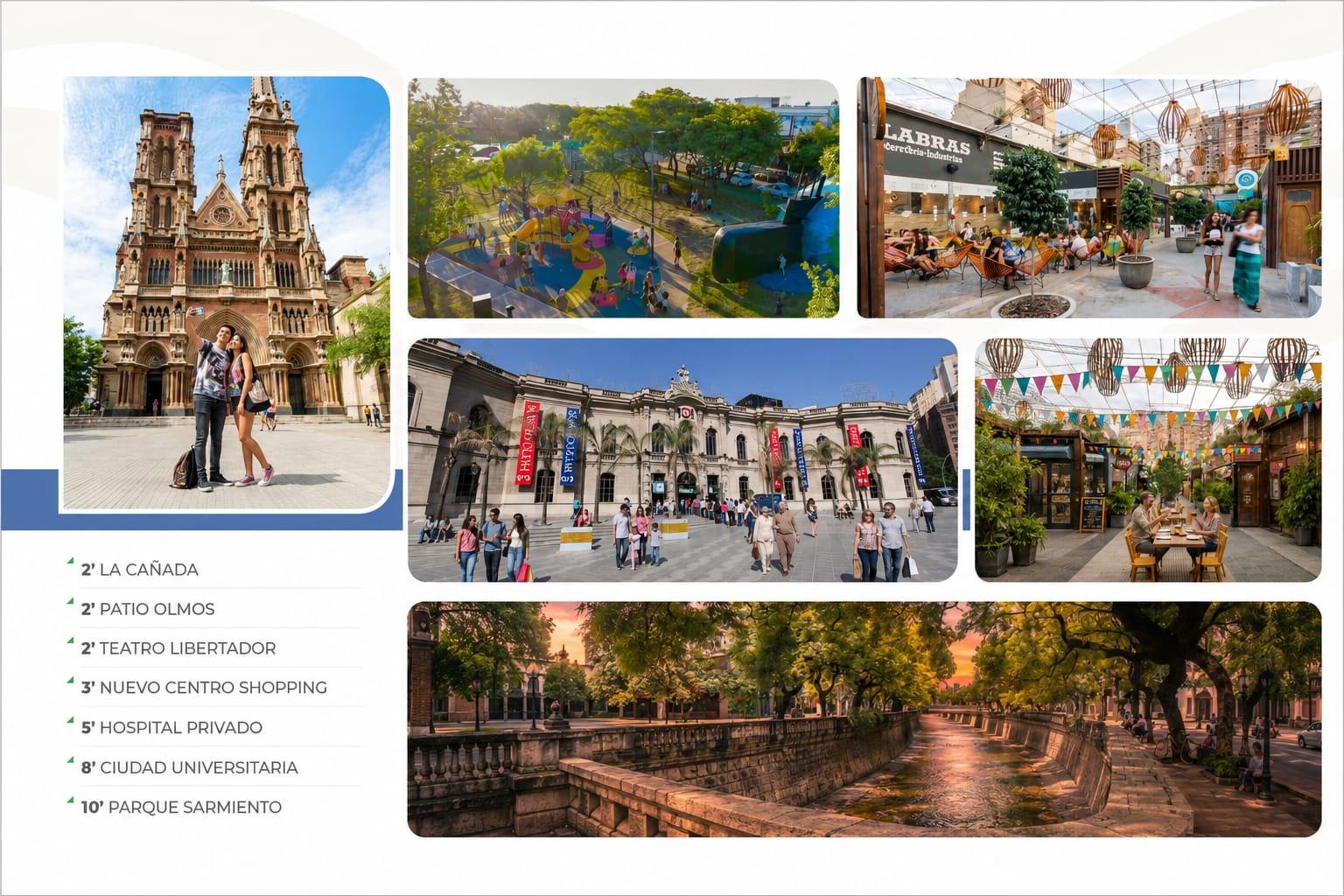The width and height of the screenshot is (1344, 896).
Task: Open the LABRAS outdoor cafe photo
Action: pyautogui.click(x=1089, y=198)
